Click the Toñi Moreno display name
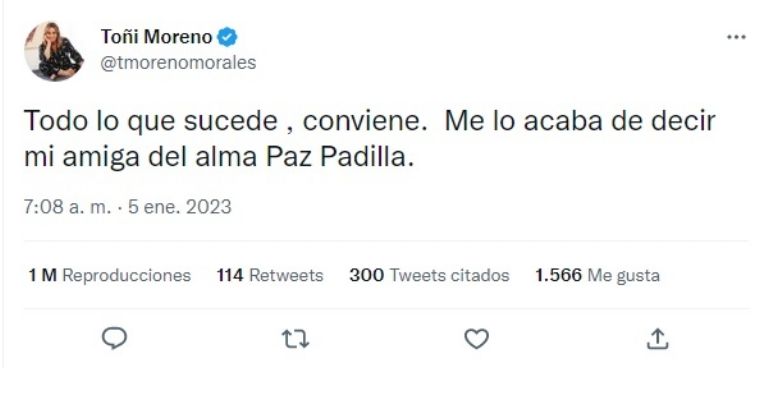 [x=156, y=37]
